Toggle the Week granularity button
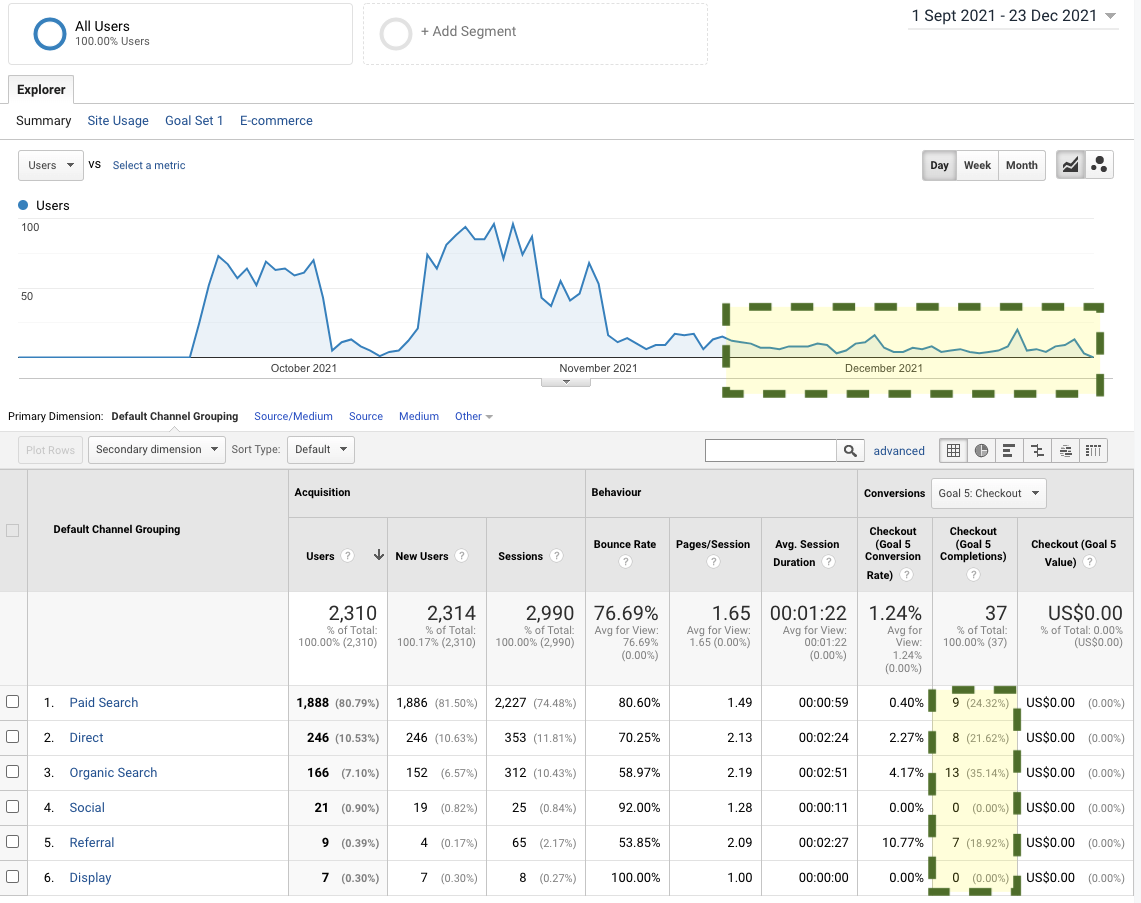Screen dimensions: 1141x903 [x=977, y=165]
